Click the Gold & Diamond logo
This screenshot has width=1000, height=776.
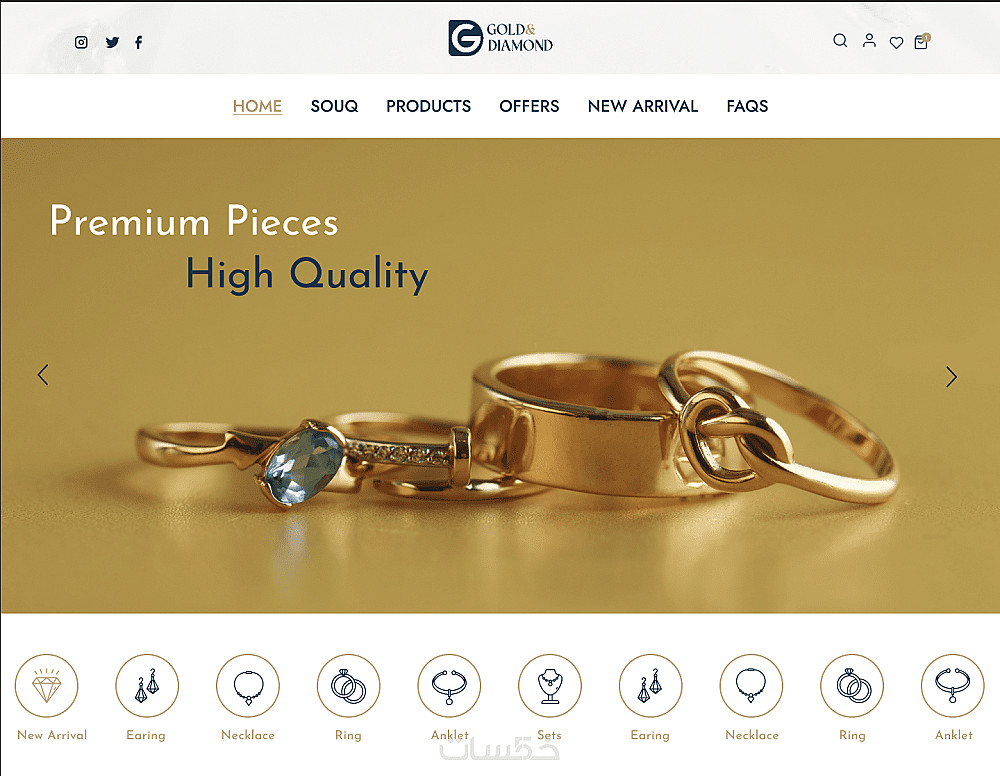tap(501, 38)
